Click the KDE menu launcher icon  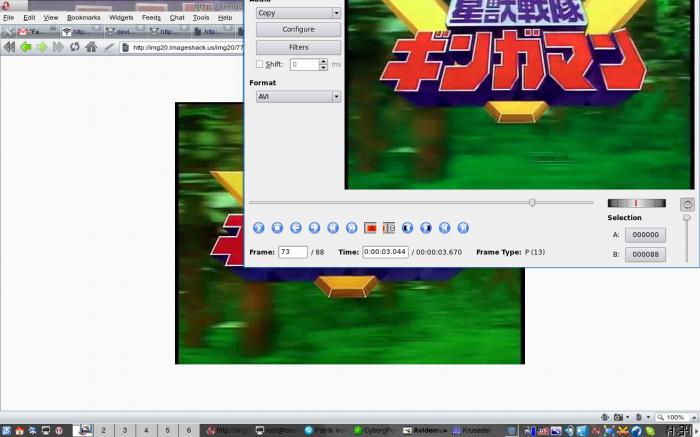(6, 430)
